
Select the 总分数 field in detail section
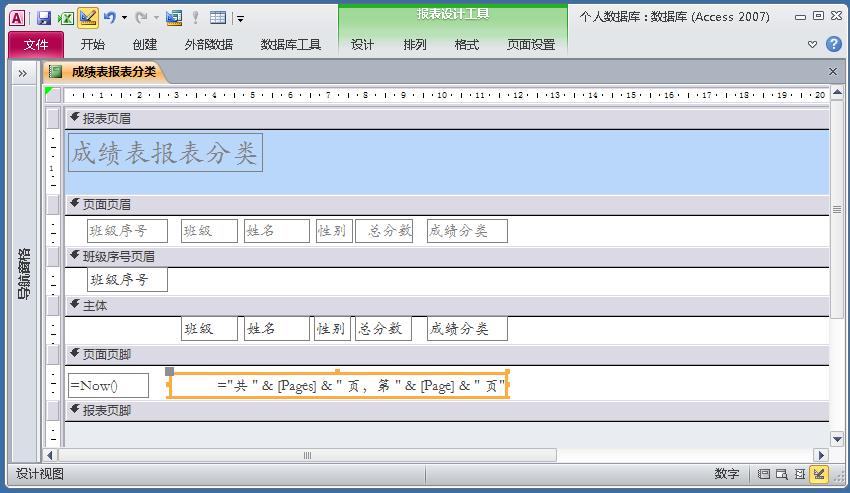coord(384,329)
